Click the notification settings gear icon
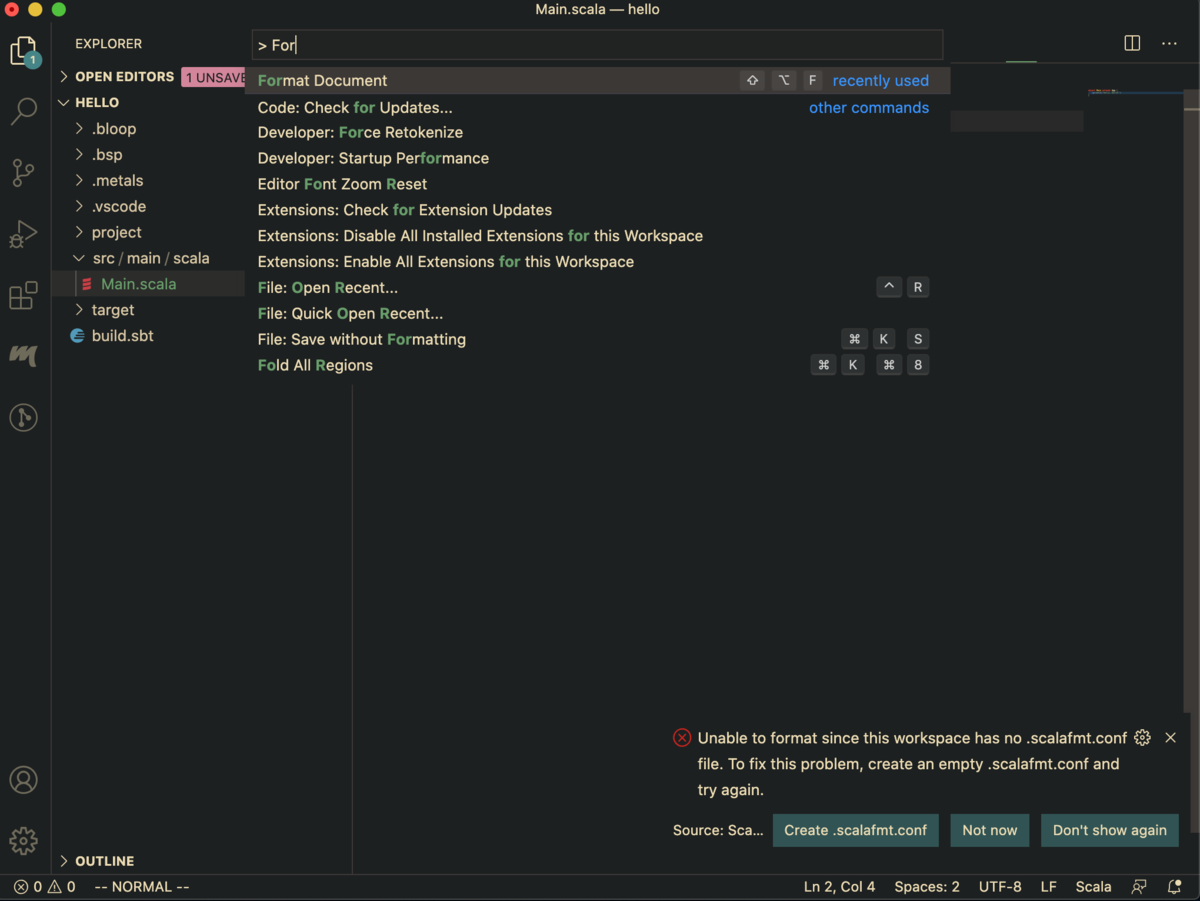This screenshot has width=1200, height=901. click(x=1142, y=738)
